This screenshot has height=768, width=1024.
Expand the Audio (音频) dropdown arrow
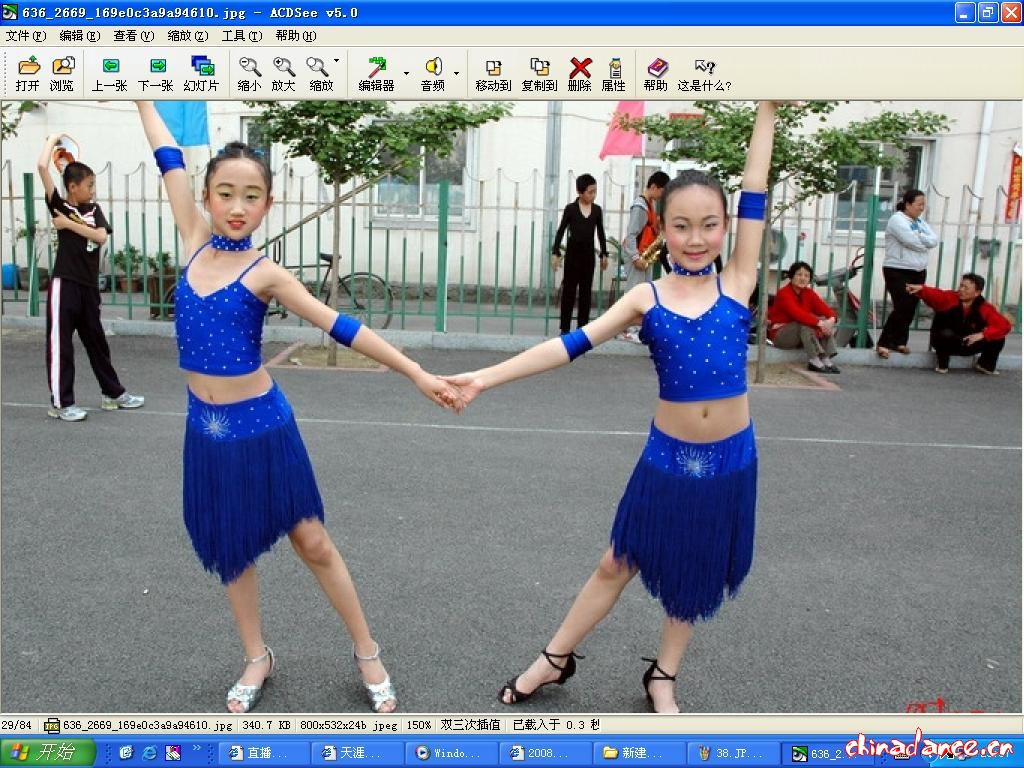[x=456, y=73]
